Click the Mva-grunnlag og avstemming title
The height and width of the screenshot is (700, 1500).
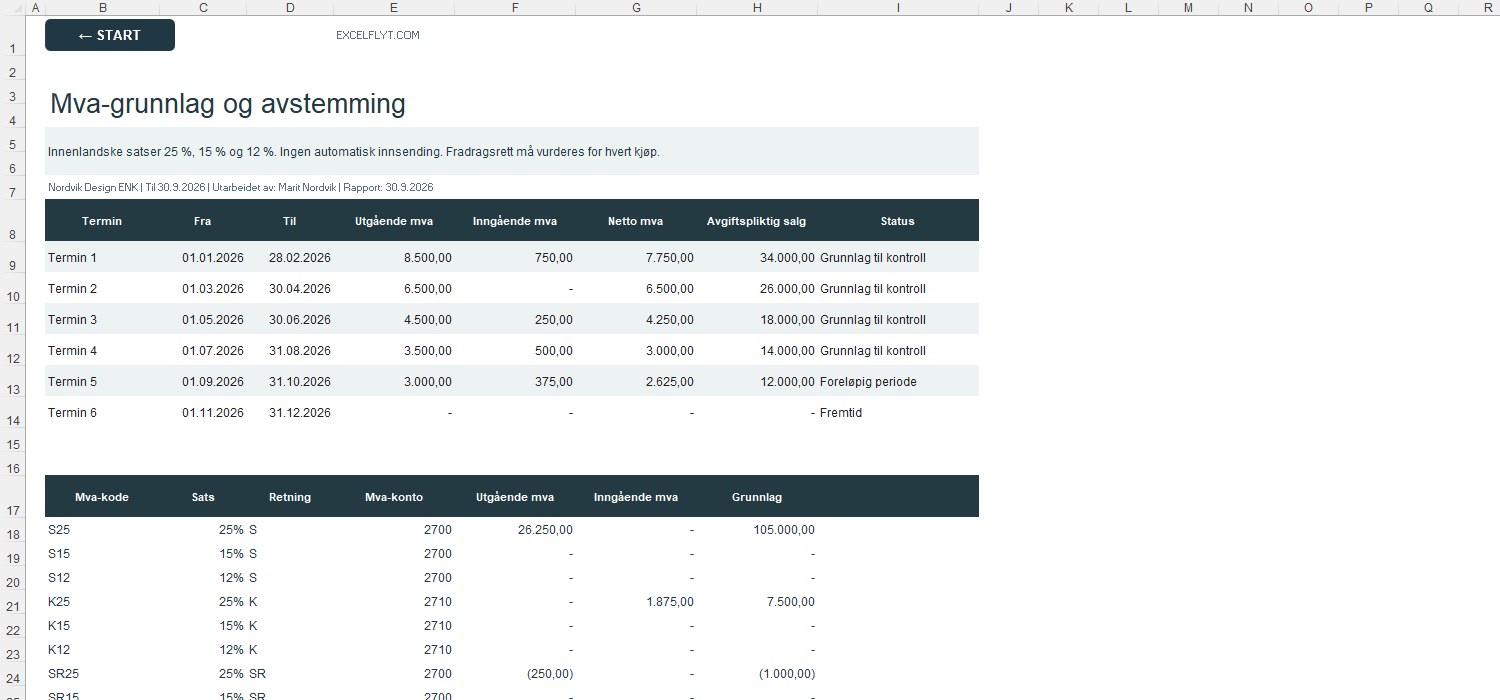coord(228,104)
